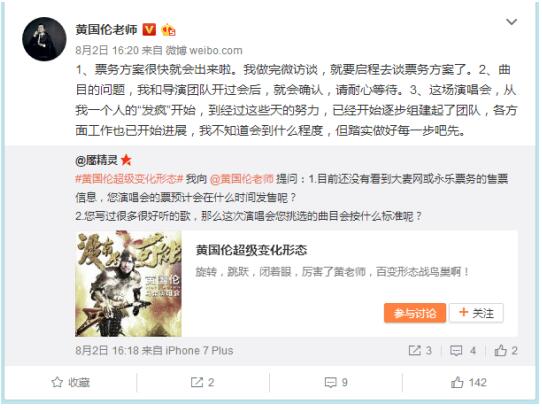Toggle 收藏 favorite star on the post
This screenshot has height=410, width=542.
coord(71,382)
